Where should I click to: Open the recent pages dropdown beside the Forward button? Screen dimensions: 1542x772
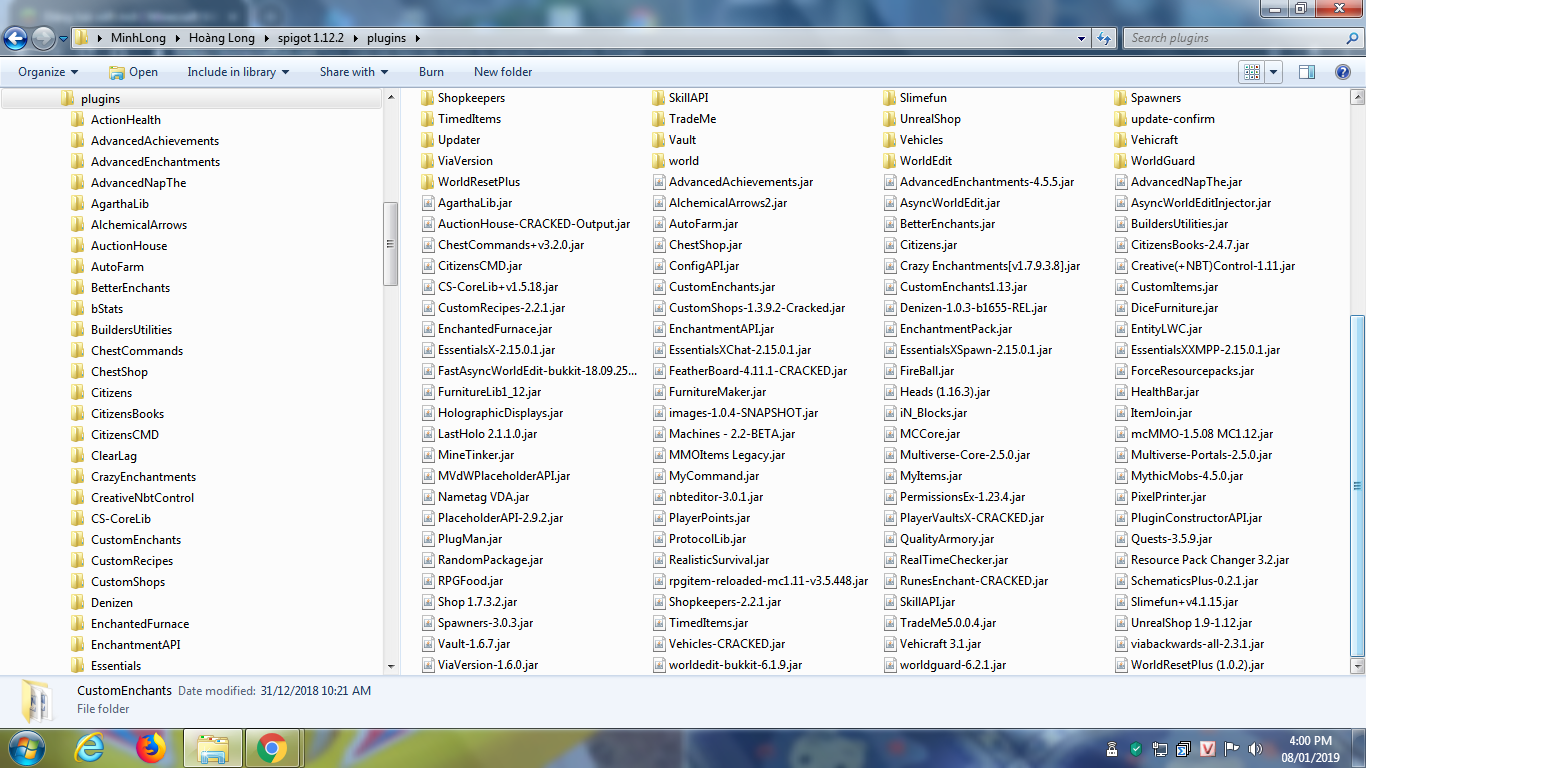pos(63,38)
